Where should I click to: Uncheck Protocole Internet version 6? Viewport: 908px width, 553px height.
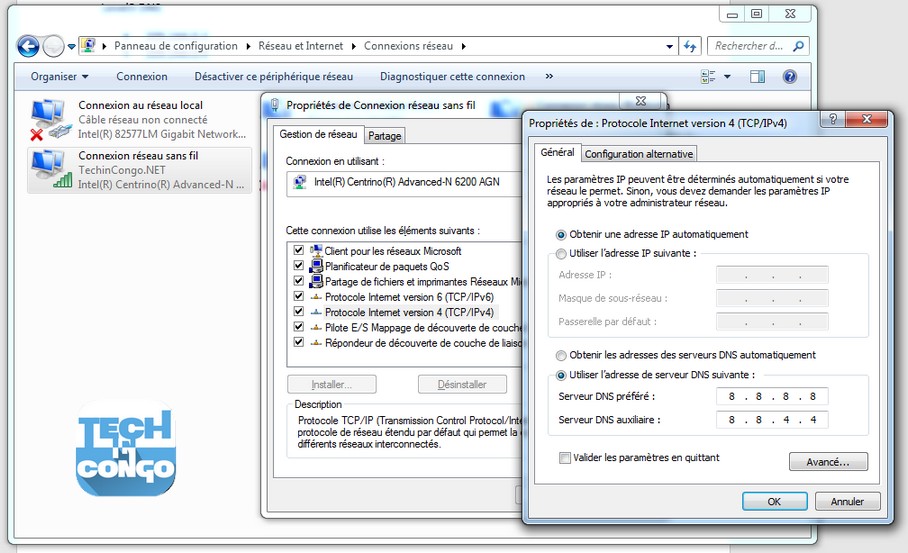298,296
